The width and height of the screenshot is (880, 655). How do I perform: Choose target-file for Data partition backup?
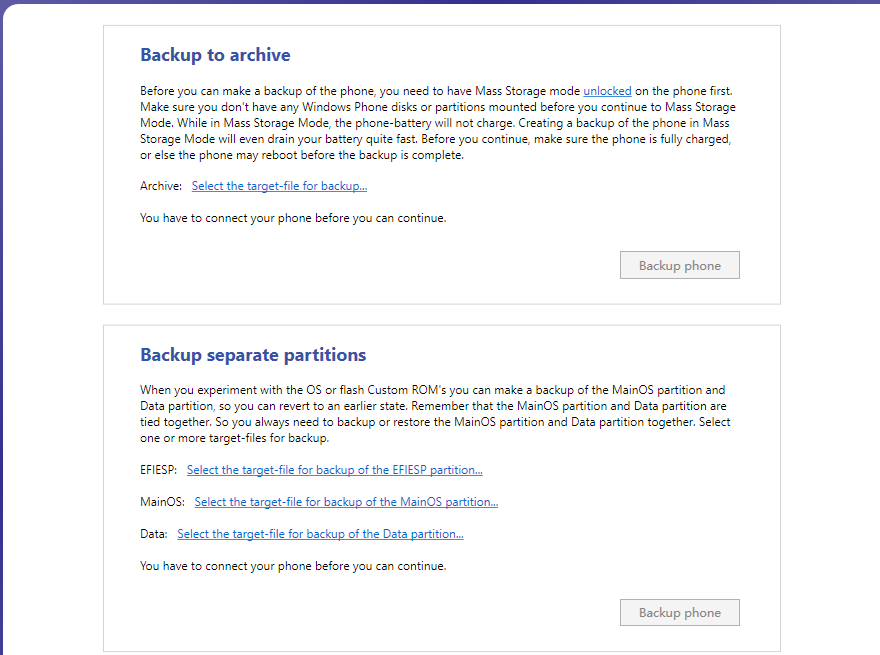pyautogui.click(x=320, y=534)
